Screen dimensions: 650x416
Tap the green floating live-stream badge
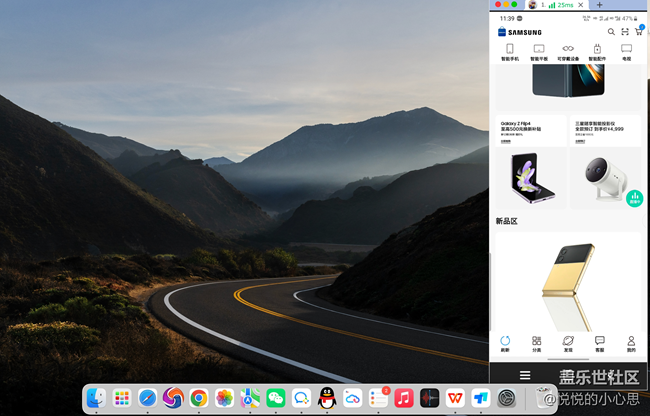(x=633, y=199)
